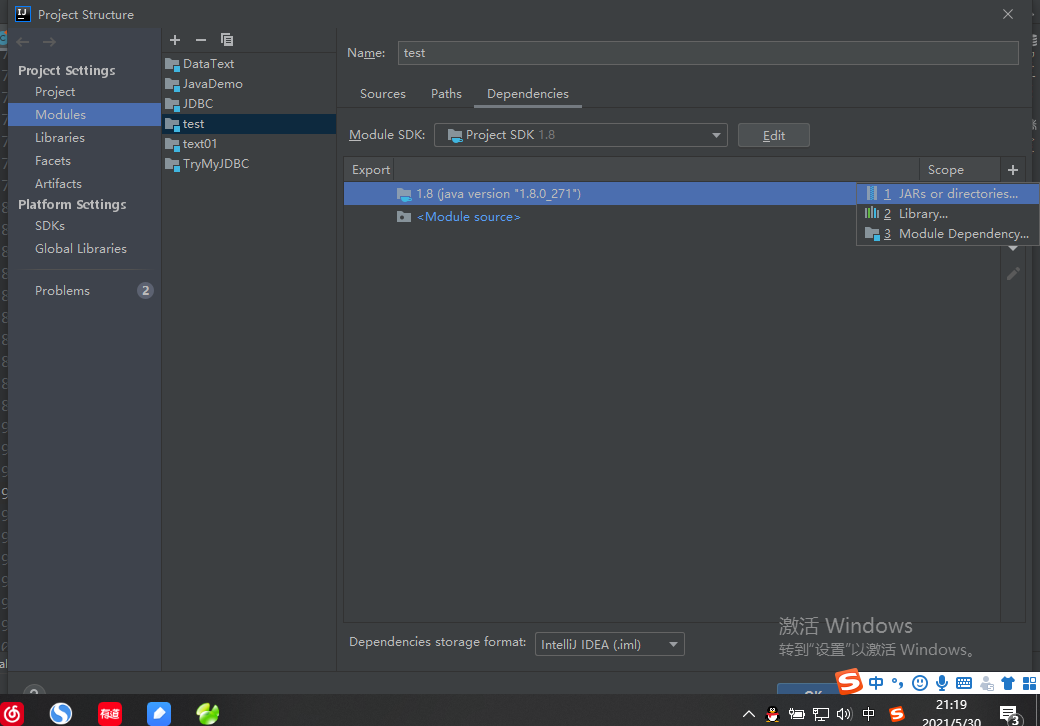
Task: Toggle Chinese mode on Sogou floating toolbar
Action: [x=876, y=683]
